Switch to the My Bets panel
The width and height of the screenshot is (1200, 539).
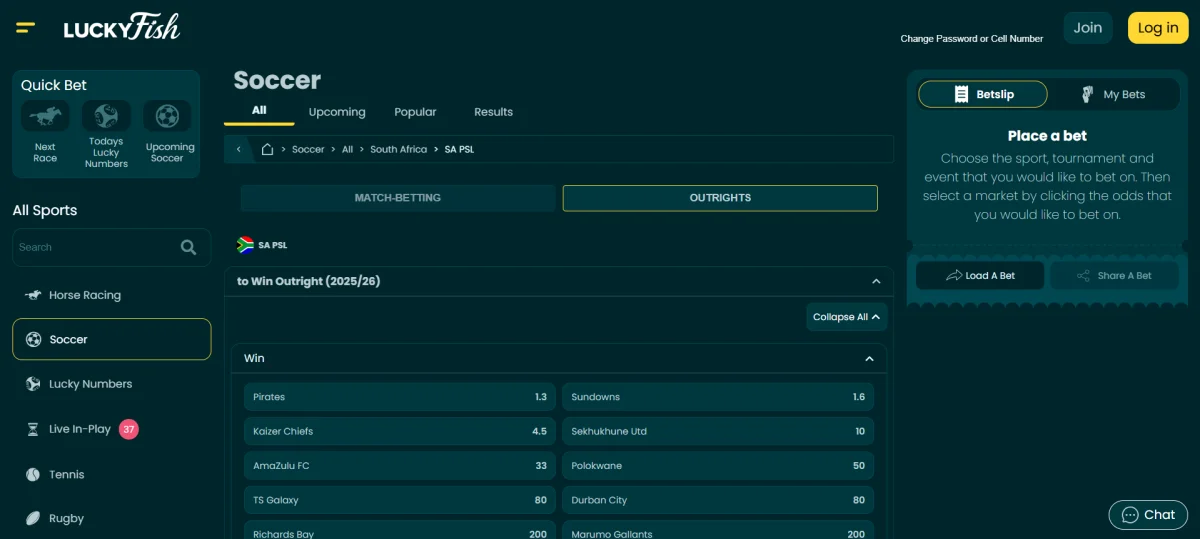click(1113, 94)
